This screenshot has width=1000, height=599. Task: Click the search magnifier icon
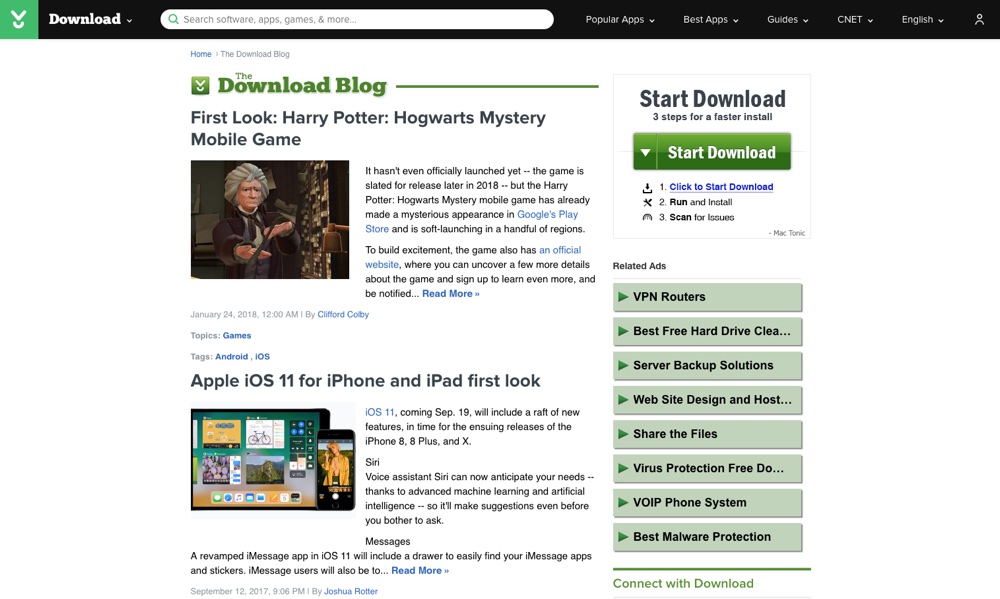tap(173, 19)
